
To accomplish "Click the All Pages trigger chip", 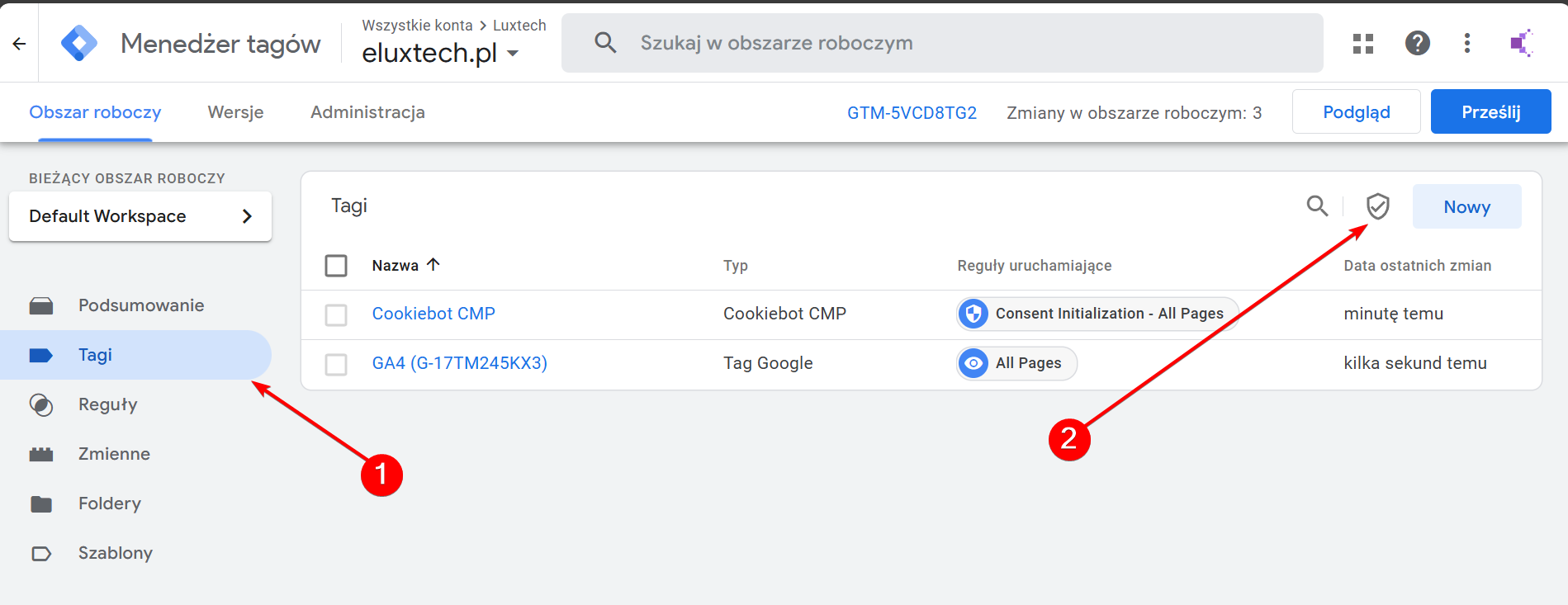I will (1016, 363).
